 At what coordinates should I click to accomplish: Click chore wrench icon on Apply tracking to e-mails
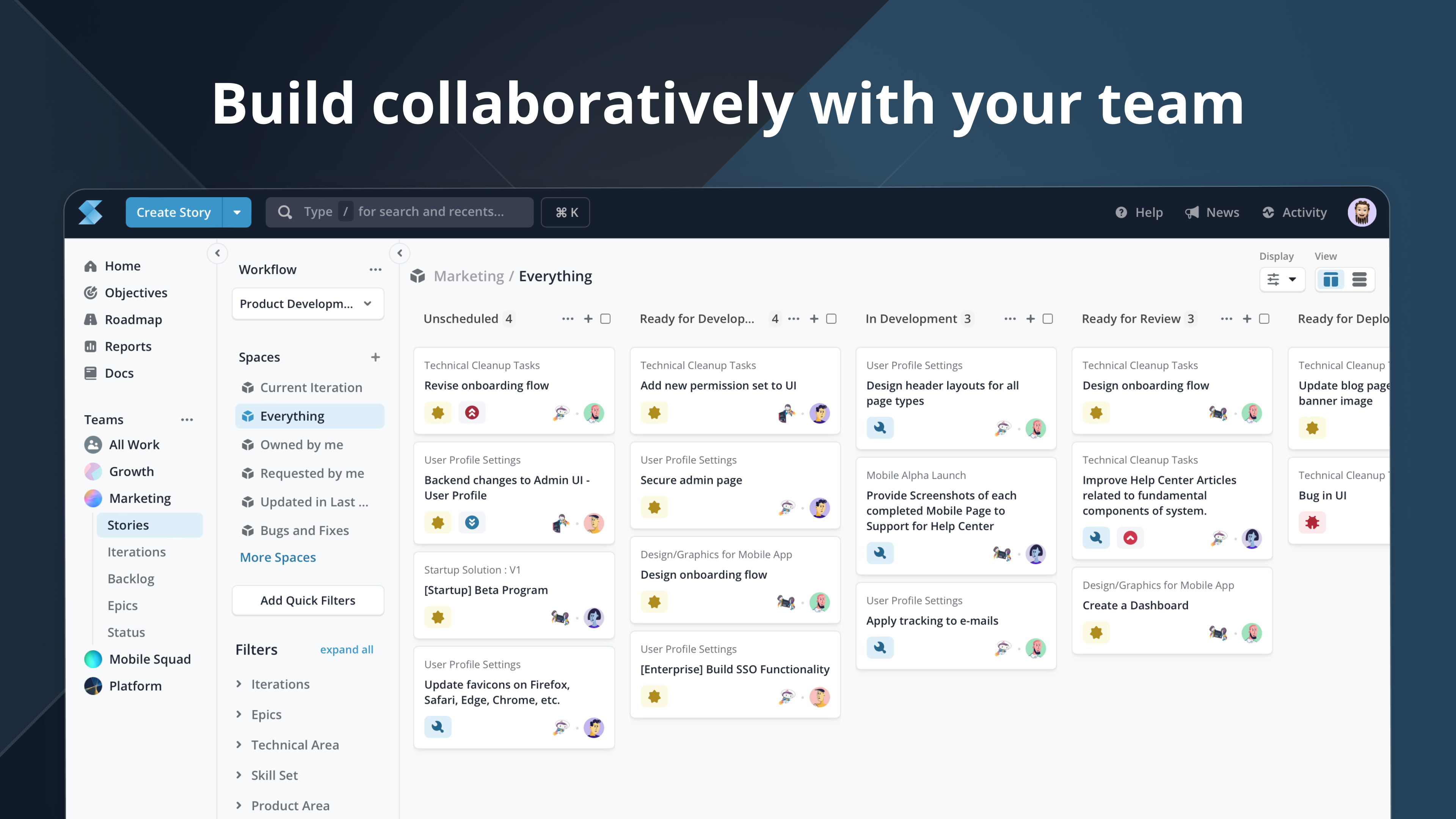tap(880, 648)
